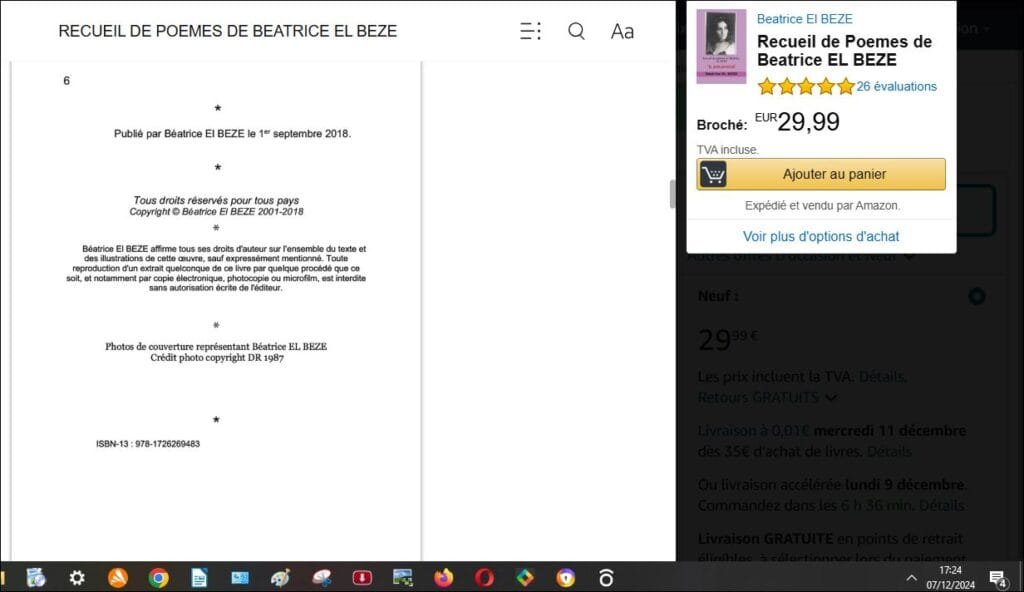Click the book cover thumbnail
This screenshot has width=1024, height=592.
click(x=721, y=46)
